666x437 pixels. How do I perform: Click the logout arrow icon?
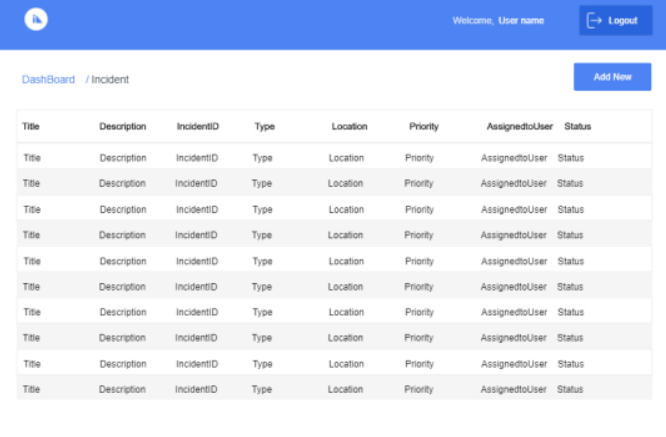point(594,20)
